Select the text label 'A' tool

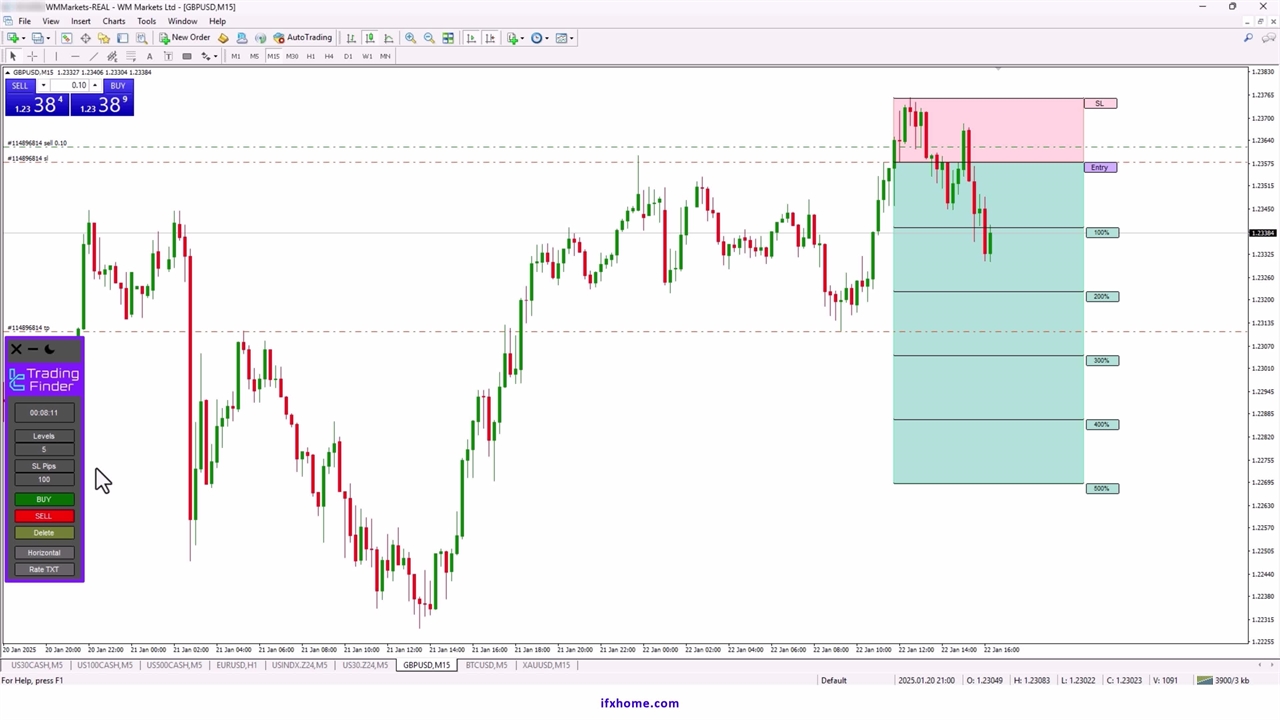pyautogui.click(x=149, y=56)
